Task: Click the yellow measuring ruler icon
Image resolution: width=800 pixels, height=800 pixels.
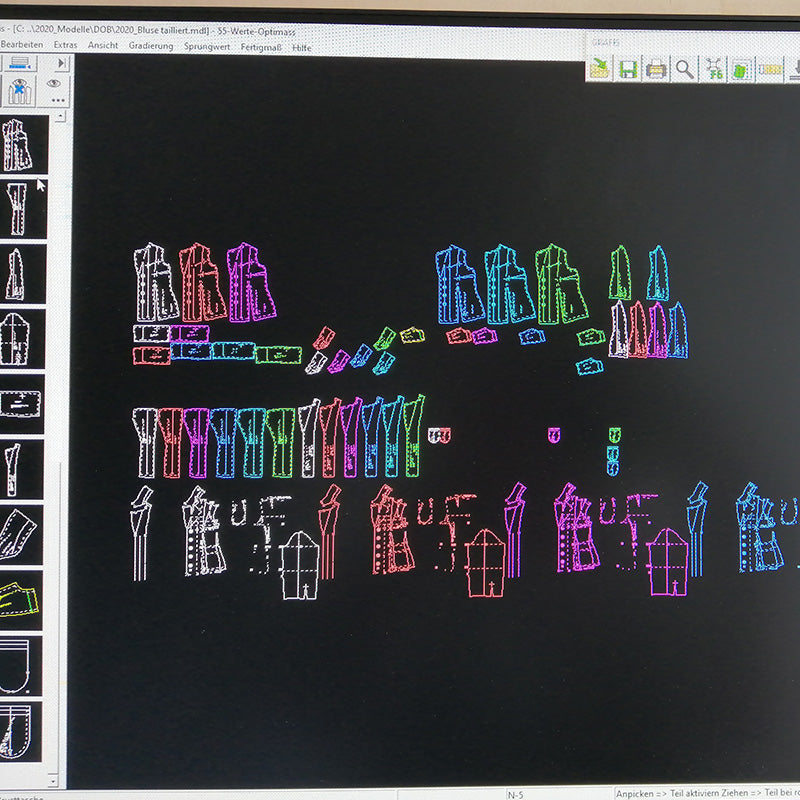Action: click(x=770, y=68)
